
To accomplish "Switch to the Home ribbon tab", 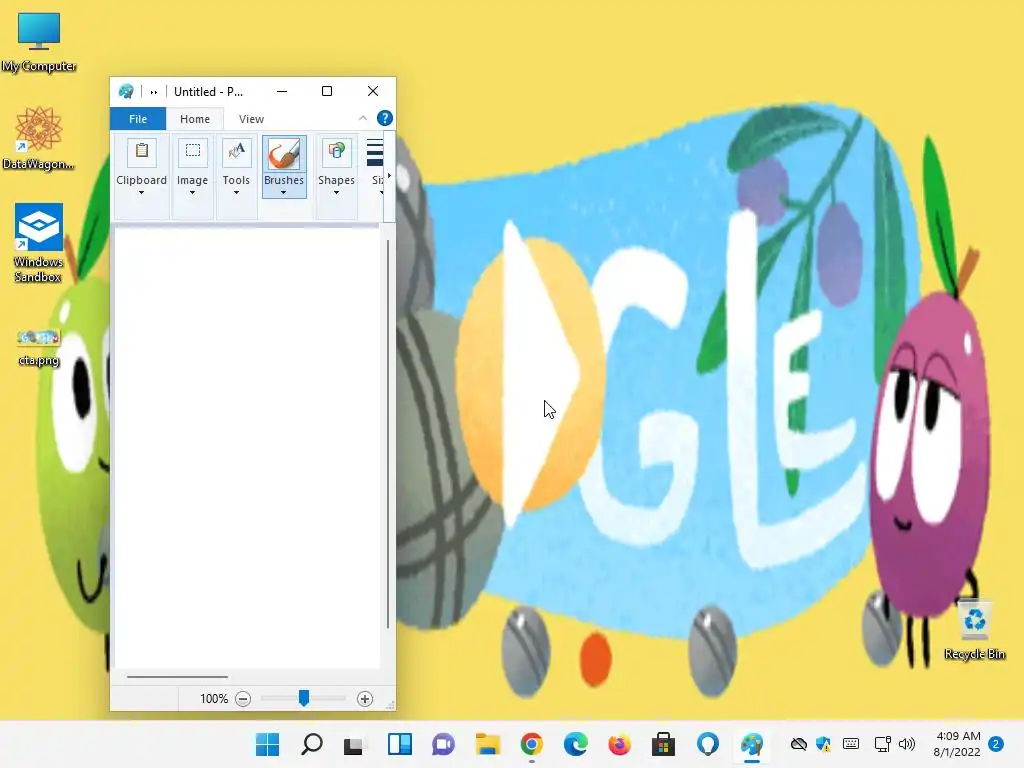I will click(x=195, y=119).
